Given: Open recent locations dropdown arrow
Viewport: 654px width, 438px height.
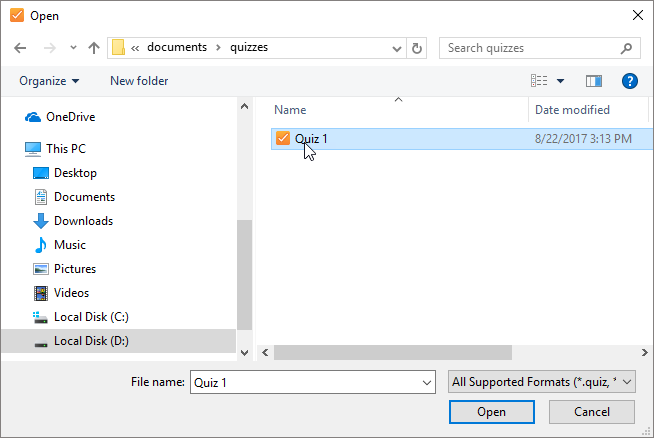Looking at the screenshot, I should coord(73,48).
